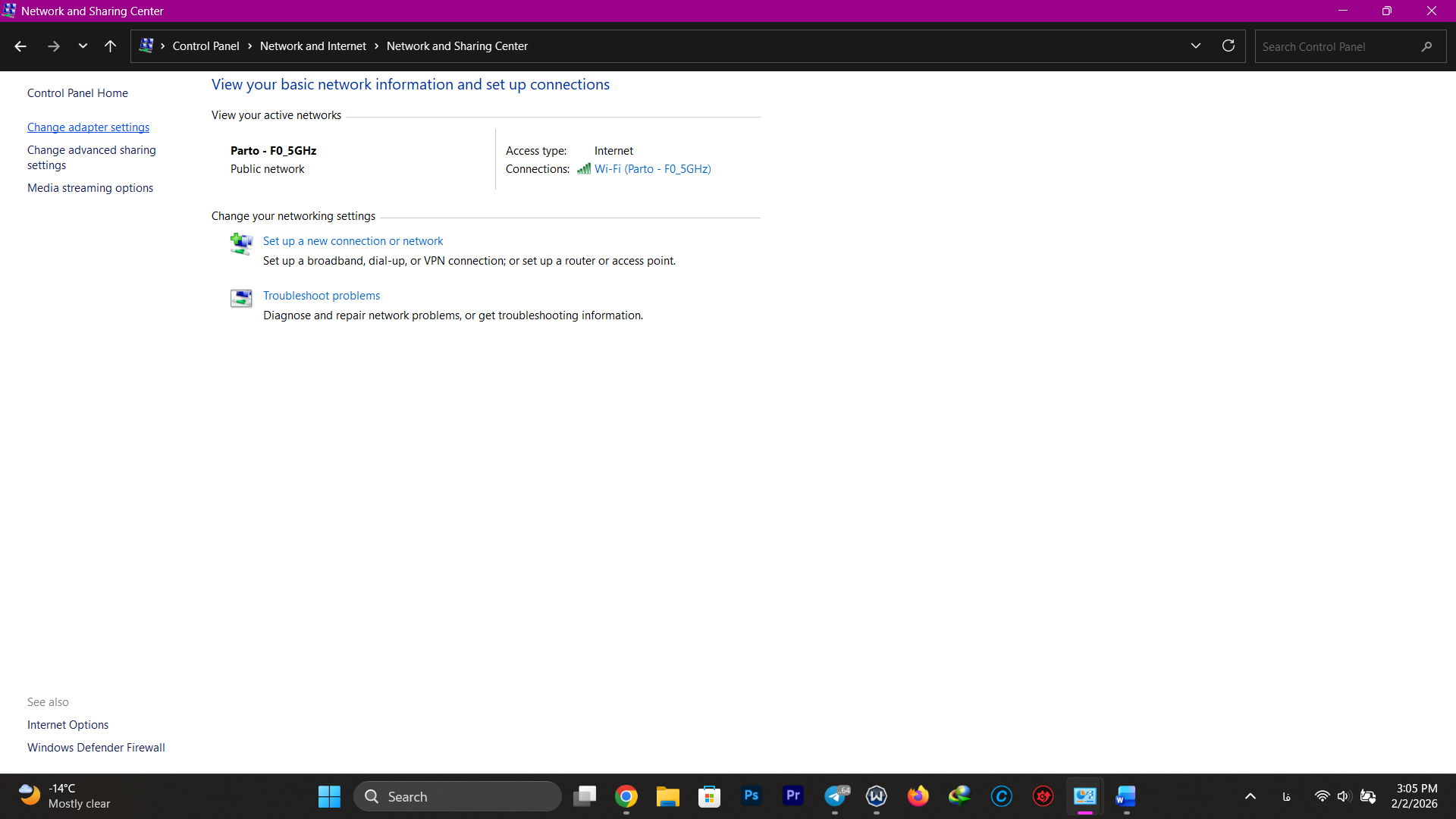Open Media streaming options
Screen dimensions: 1456x819
pos(89,188)
